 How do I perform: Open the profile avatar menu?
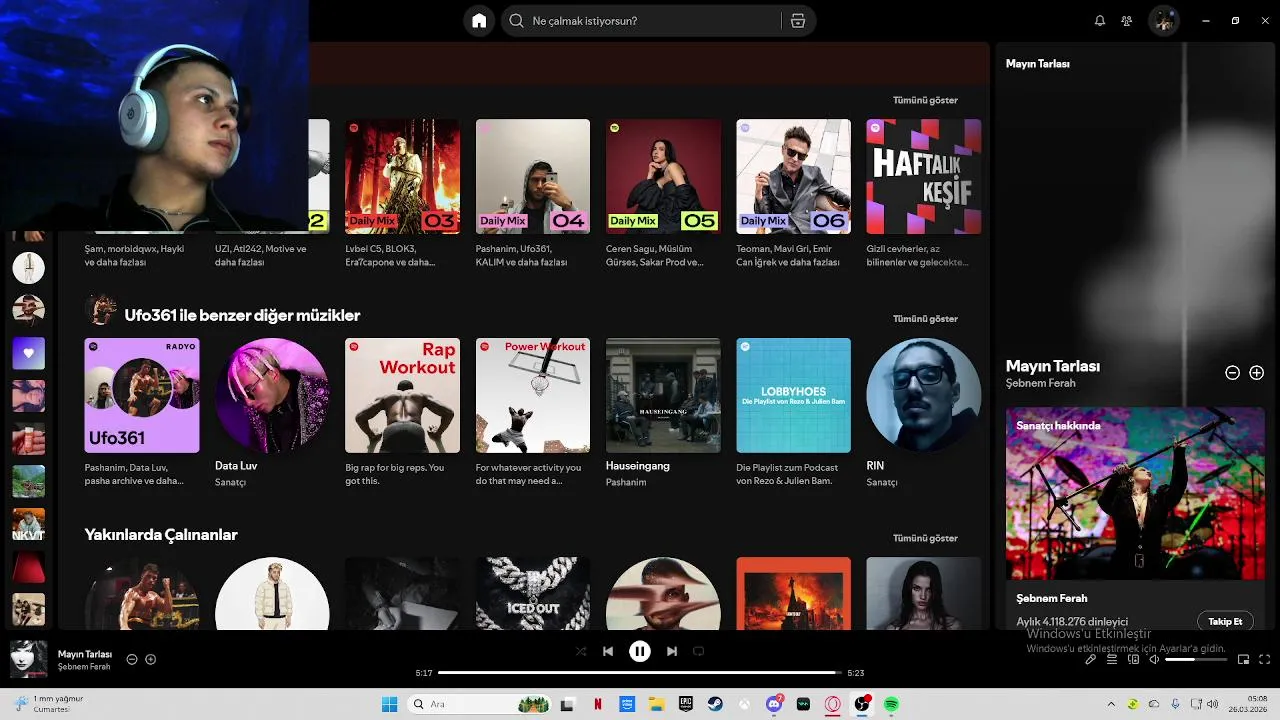(x=1163, y=20)
